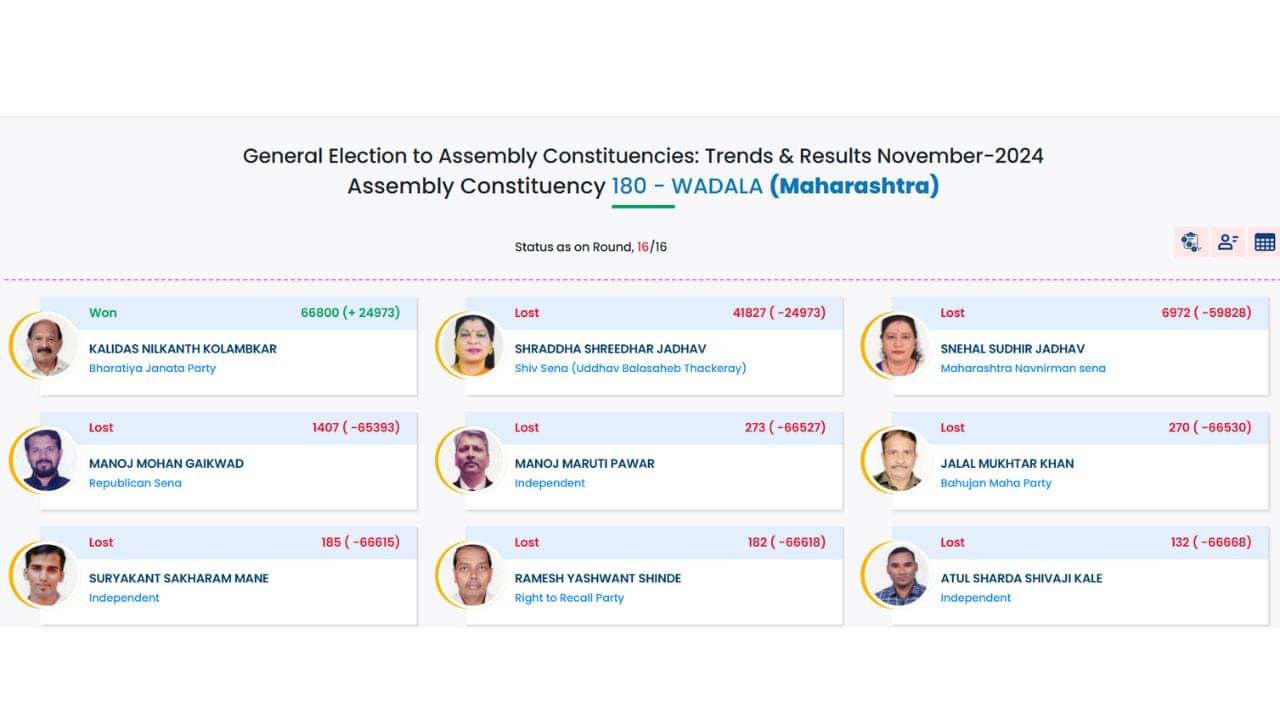Click the green Won status label

[103, 313]
